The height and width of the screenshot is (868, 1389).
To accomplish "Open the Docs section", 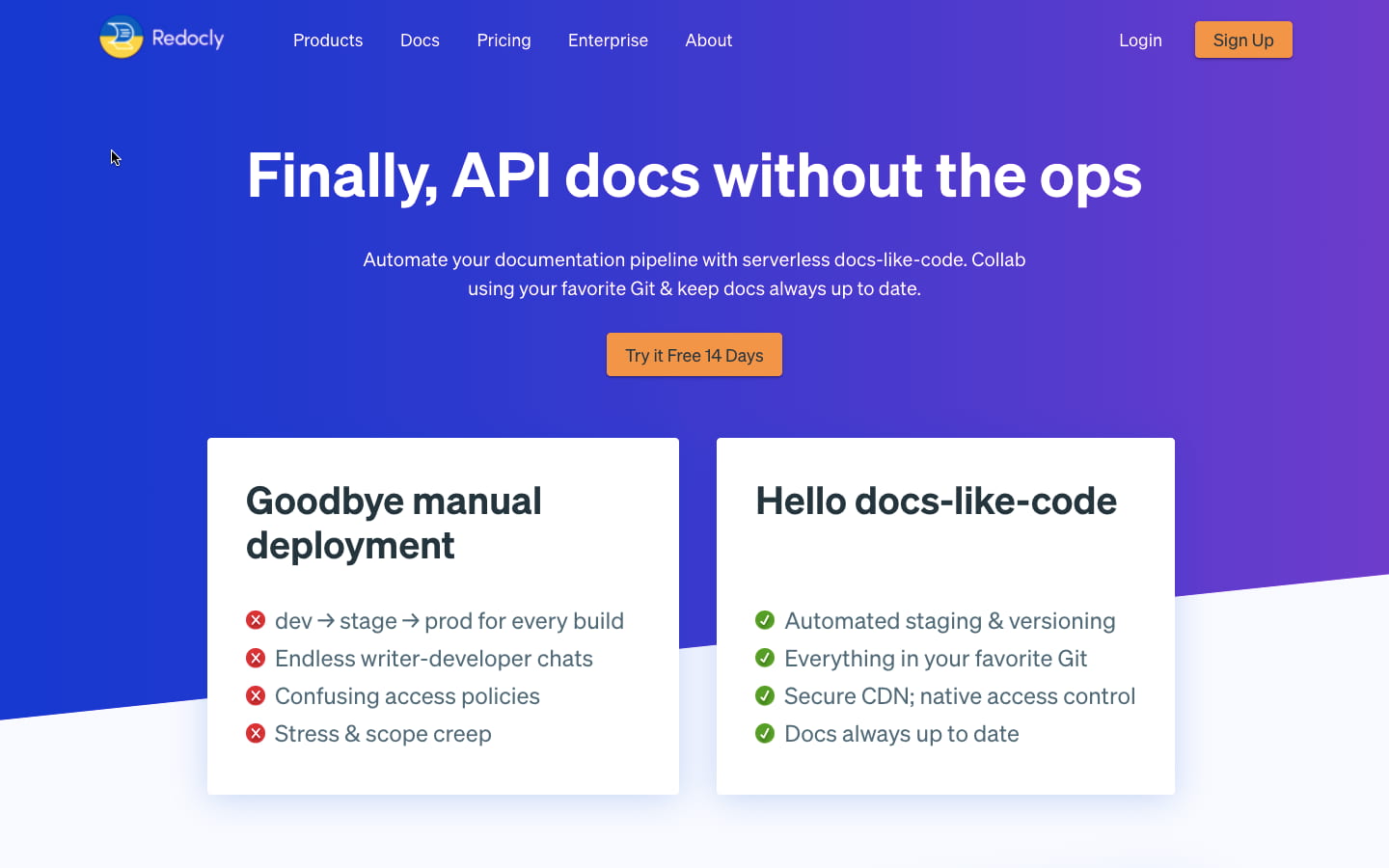I will click(x=420, y=41).
